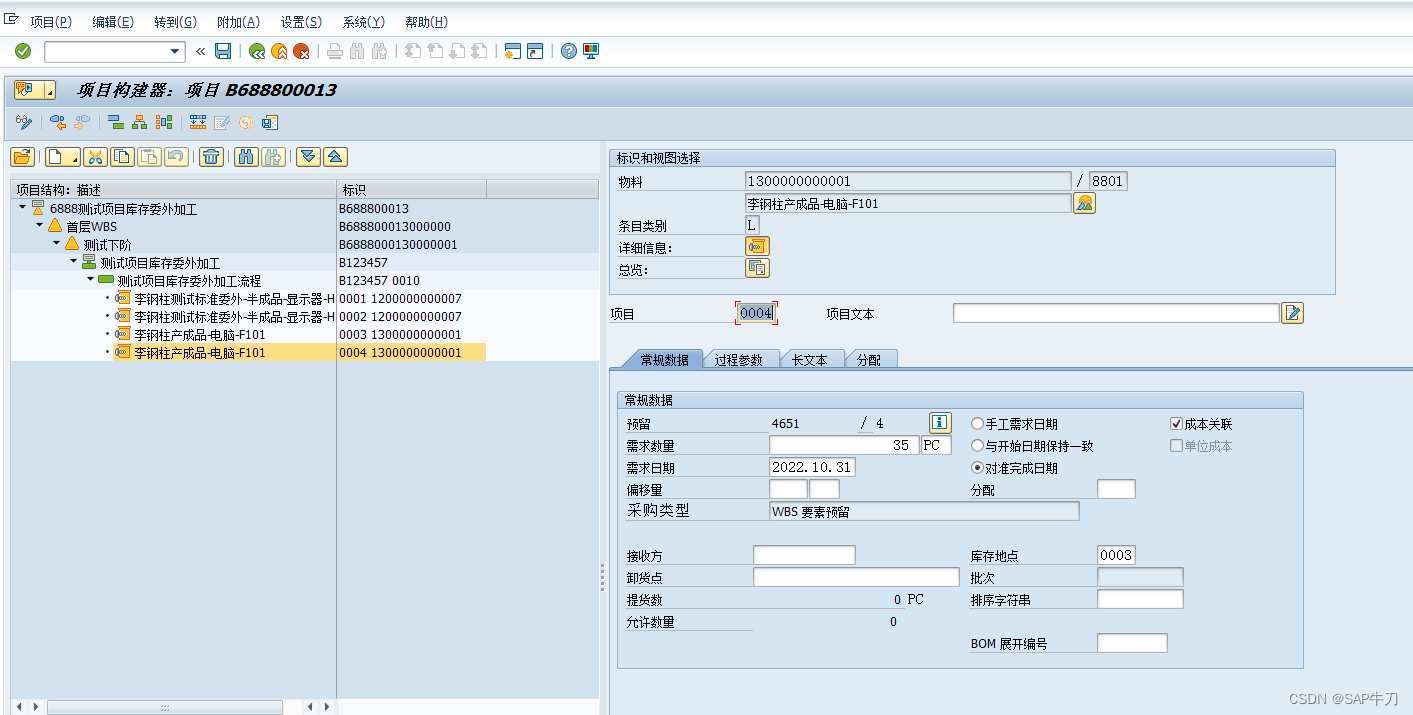Click the expand all nodes icon

[308, 156]
